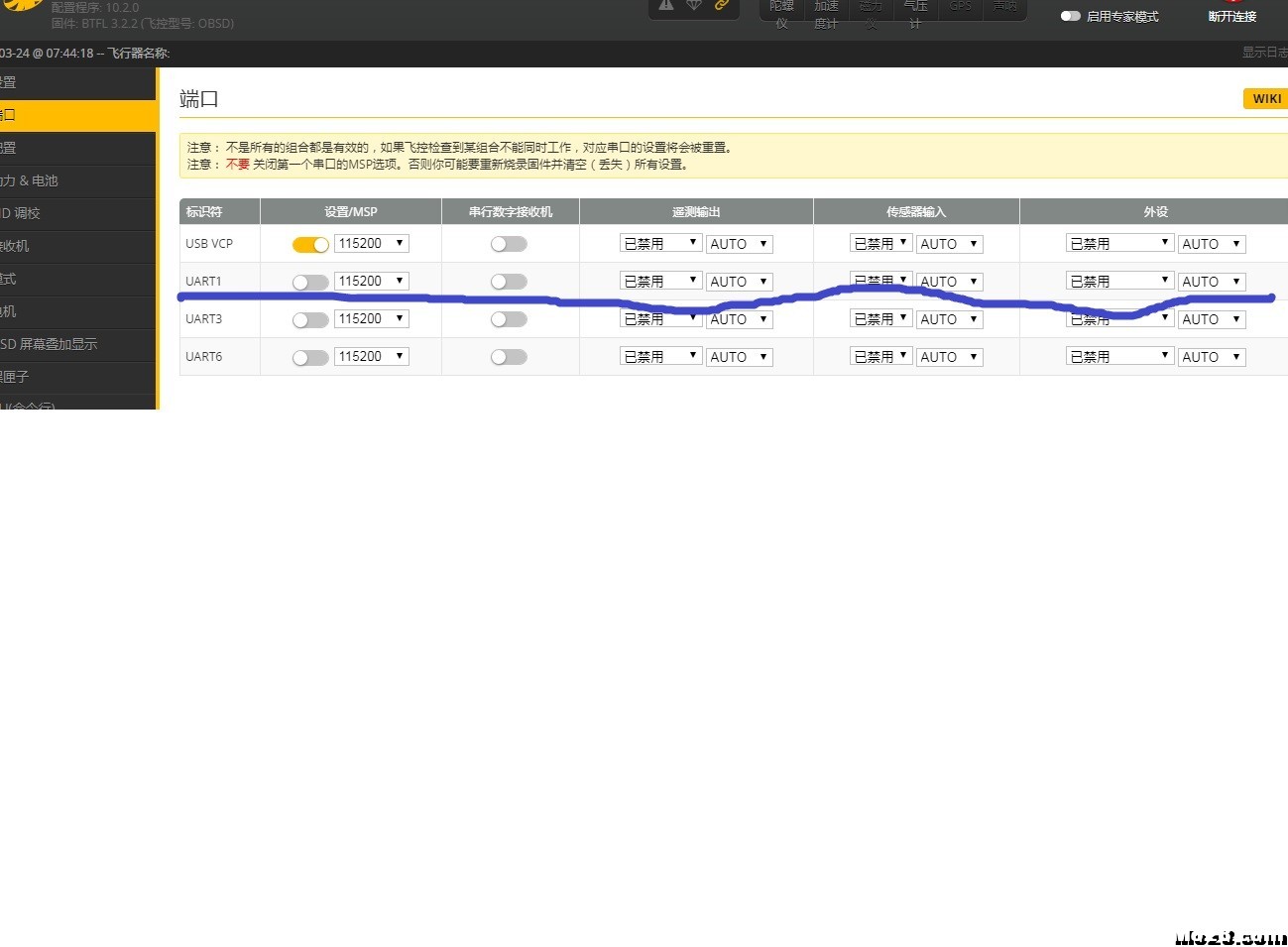Switch to the PID 调校 sidebar tab
Viewport: 1288px width, 947px height.
(x=77, y=213)
